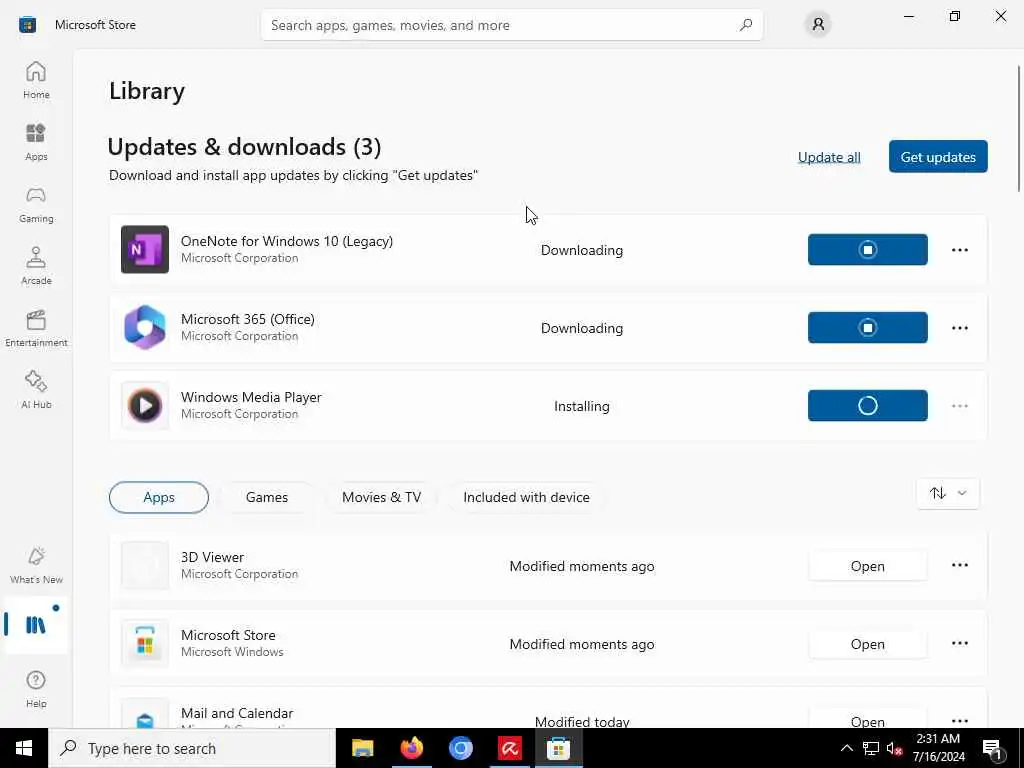Open the Apps section in sidebar
This screenshot has height=768, width=1024.
coord(36,142)
